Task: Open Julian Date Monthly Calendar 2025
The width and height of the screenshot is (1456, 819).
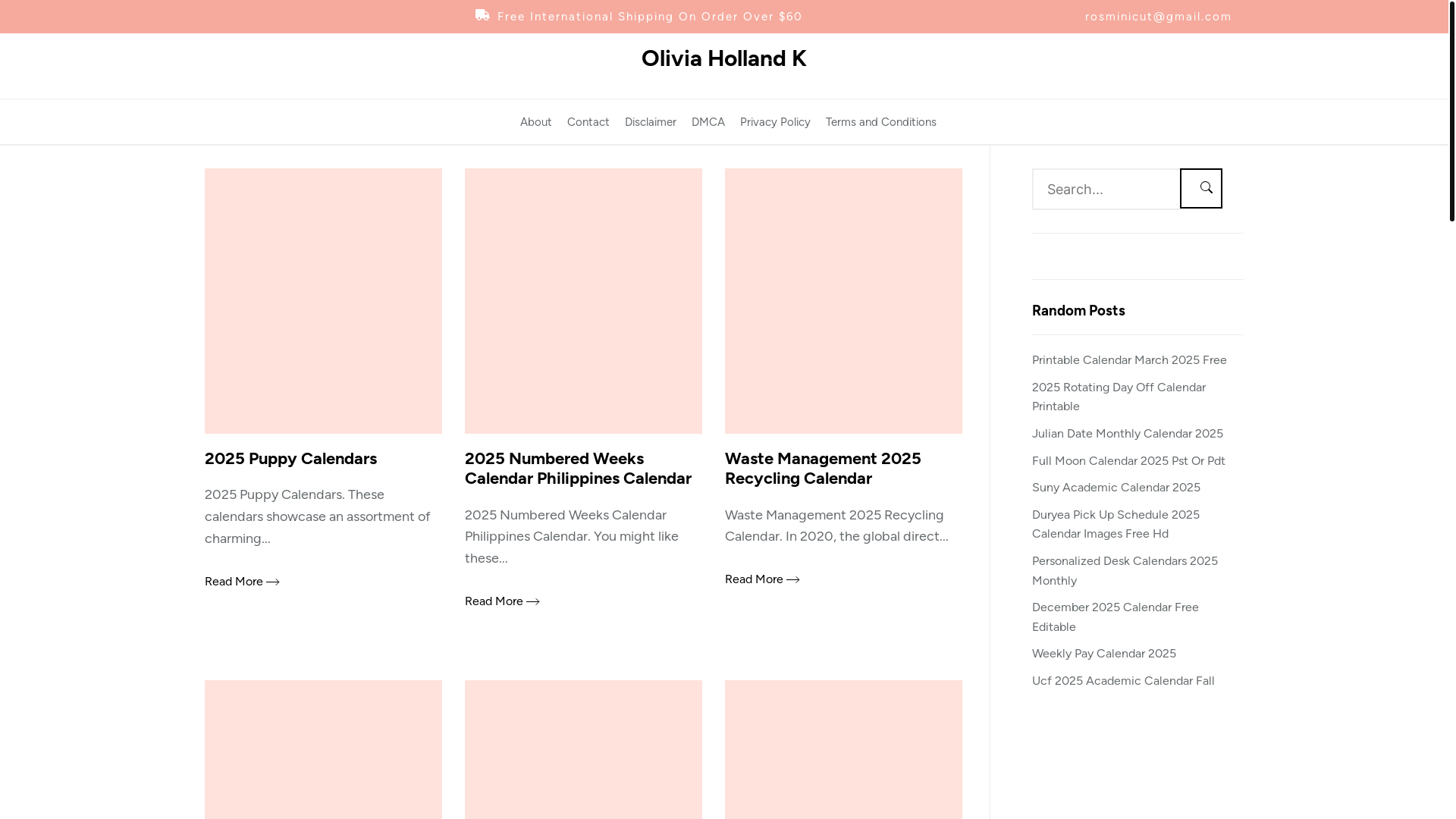Action: (1127, 434)
